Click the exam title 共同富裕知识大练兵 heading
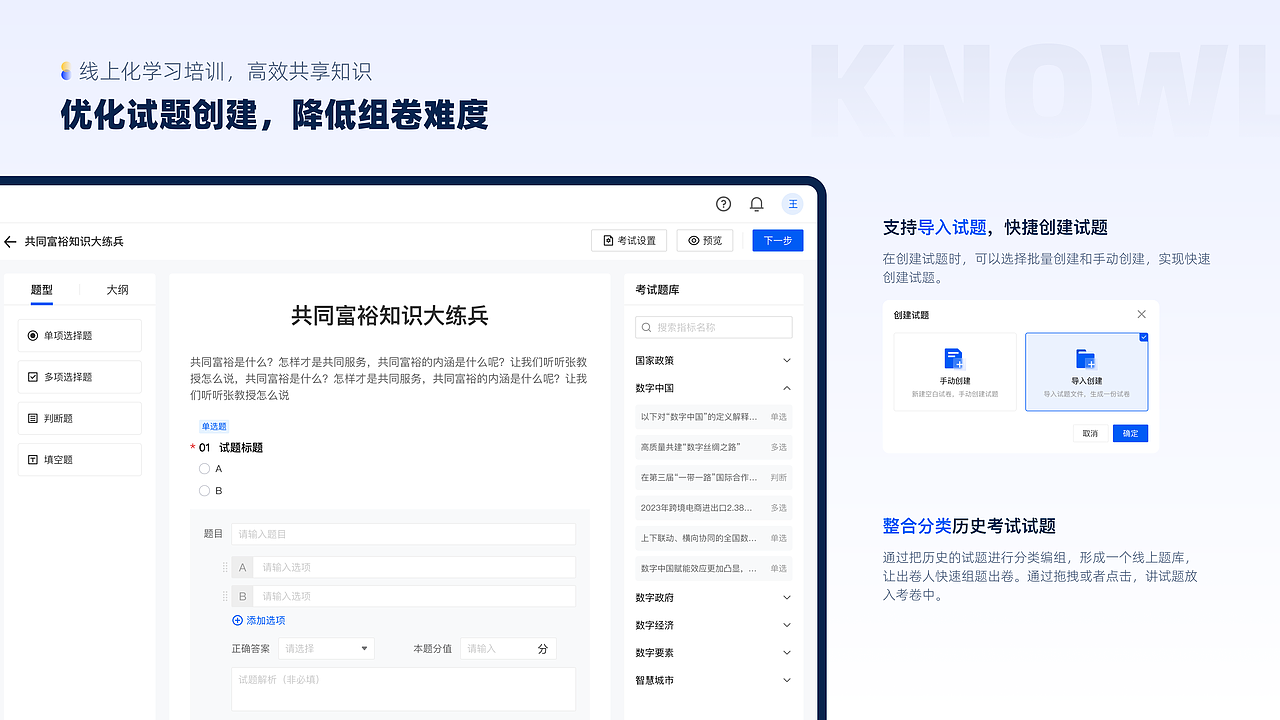1280x720 pixels. coord(390,316)
